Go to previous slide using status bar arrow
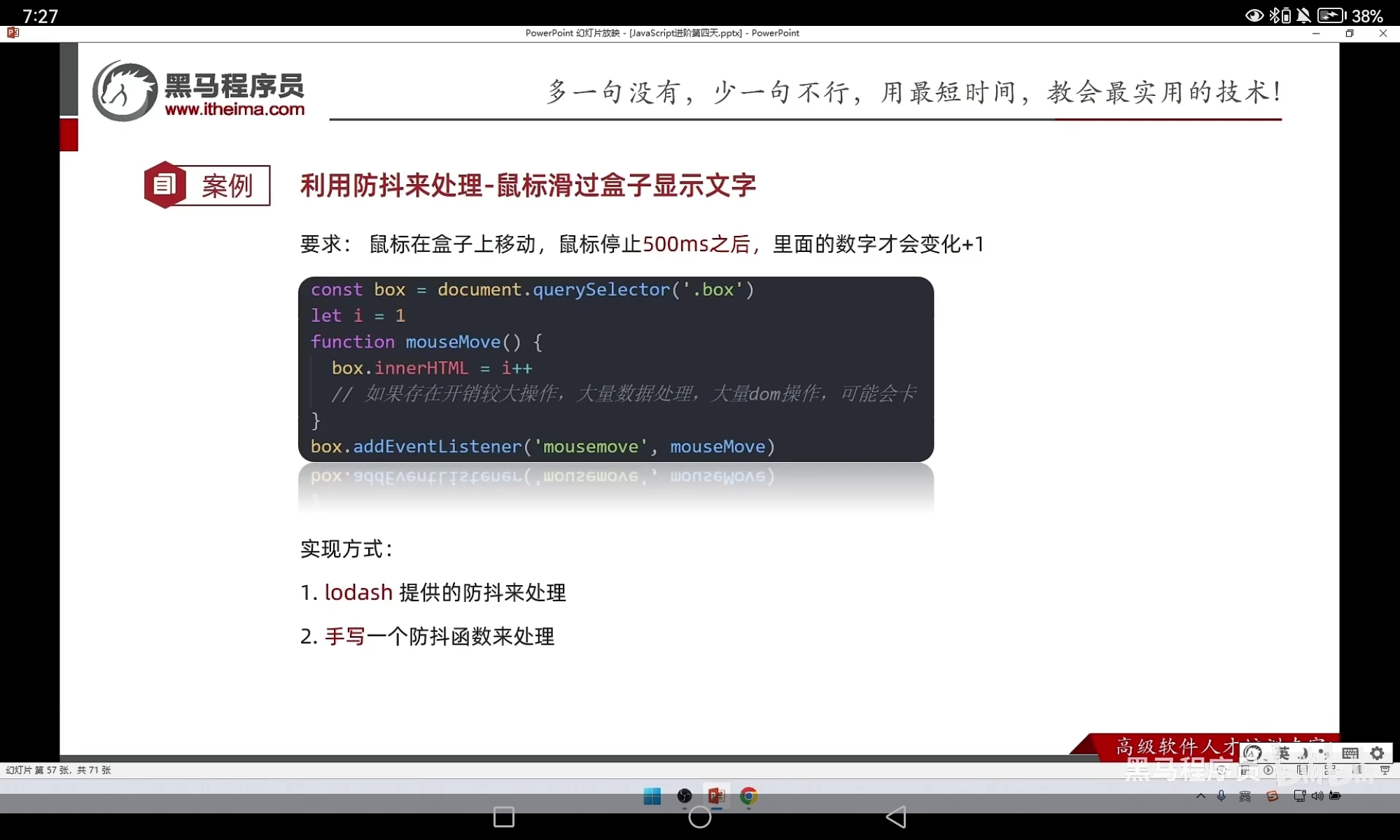 point(1221,770)
